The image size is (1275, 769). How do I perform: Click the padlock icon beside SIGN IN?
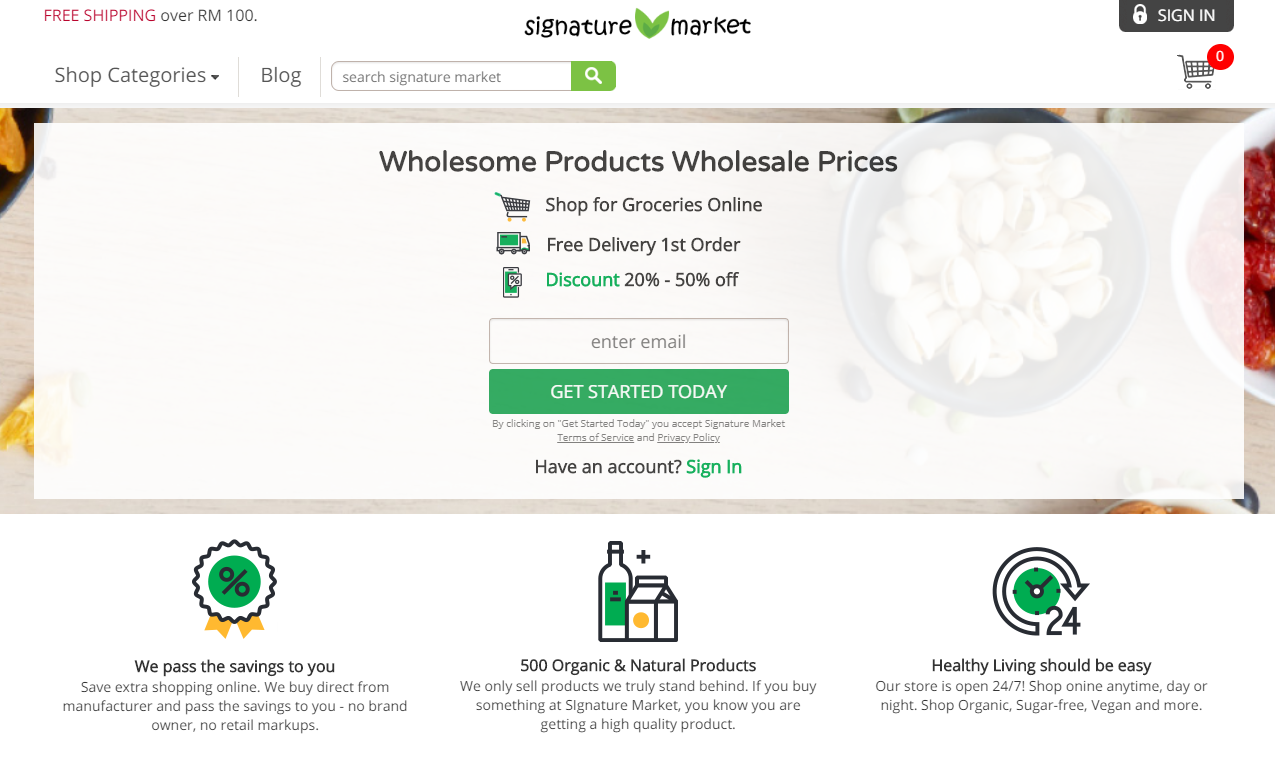(1140, 15)
